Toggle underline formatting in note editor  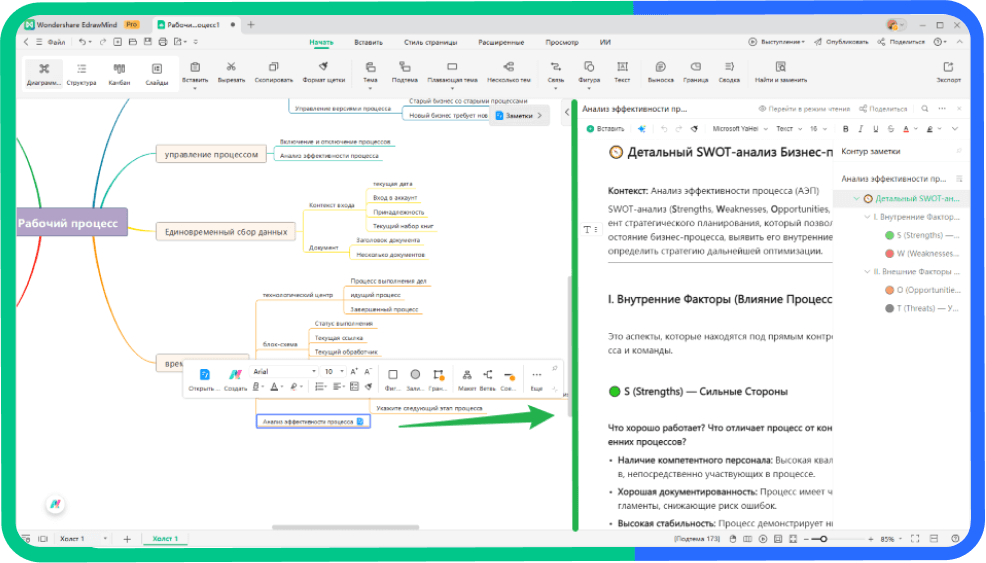click(876, 129)
